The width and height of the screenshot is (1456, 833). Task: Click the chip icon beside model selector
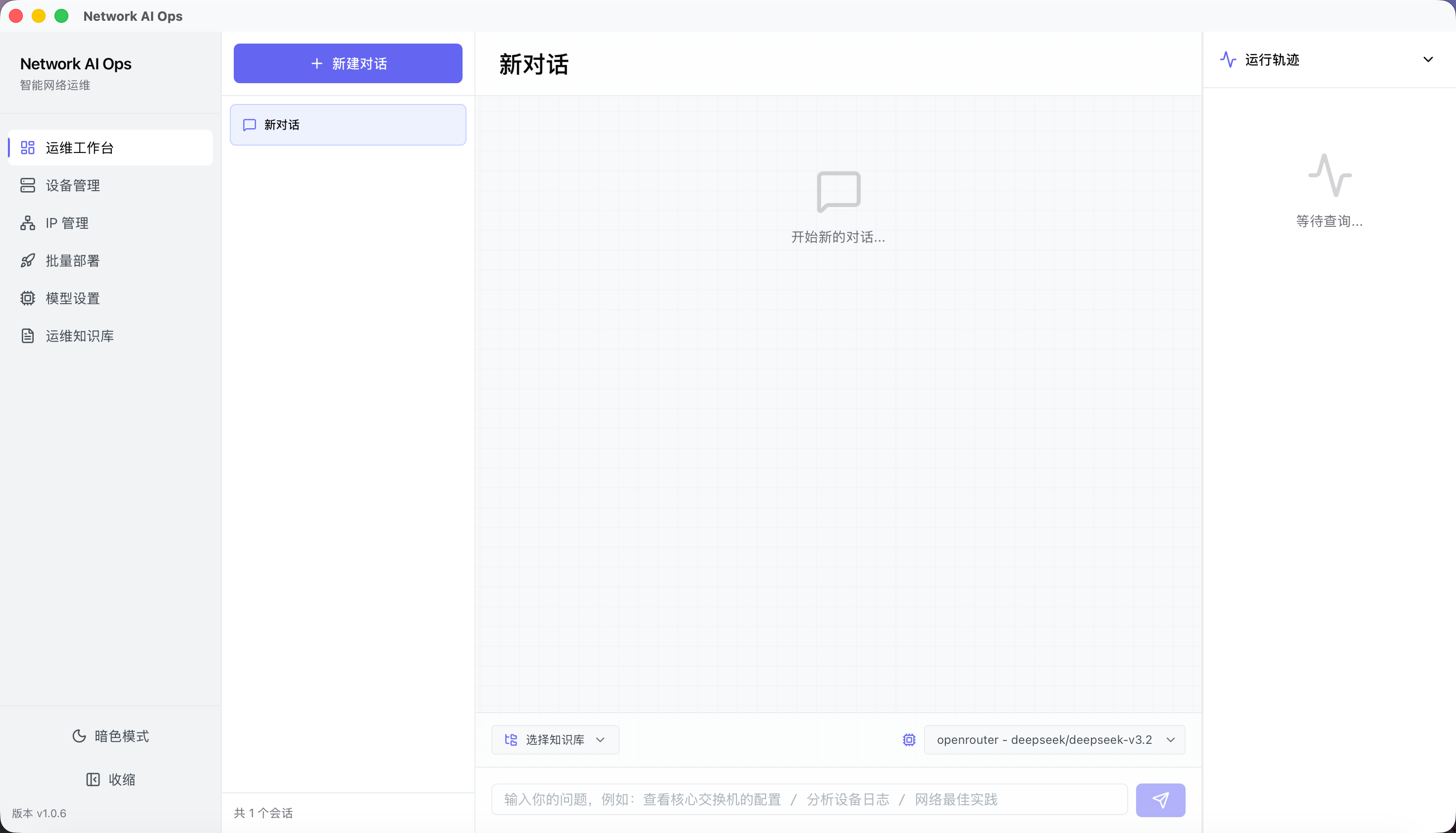(908, 740)
